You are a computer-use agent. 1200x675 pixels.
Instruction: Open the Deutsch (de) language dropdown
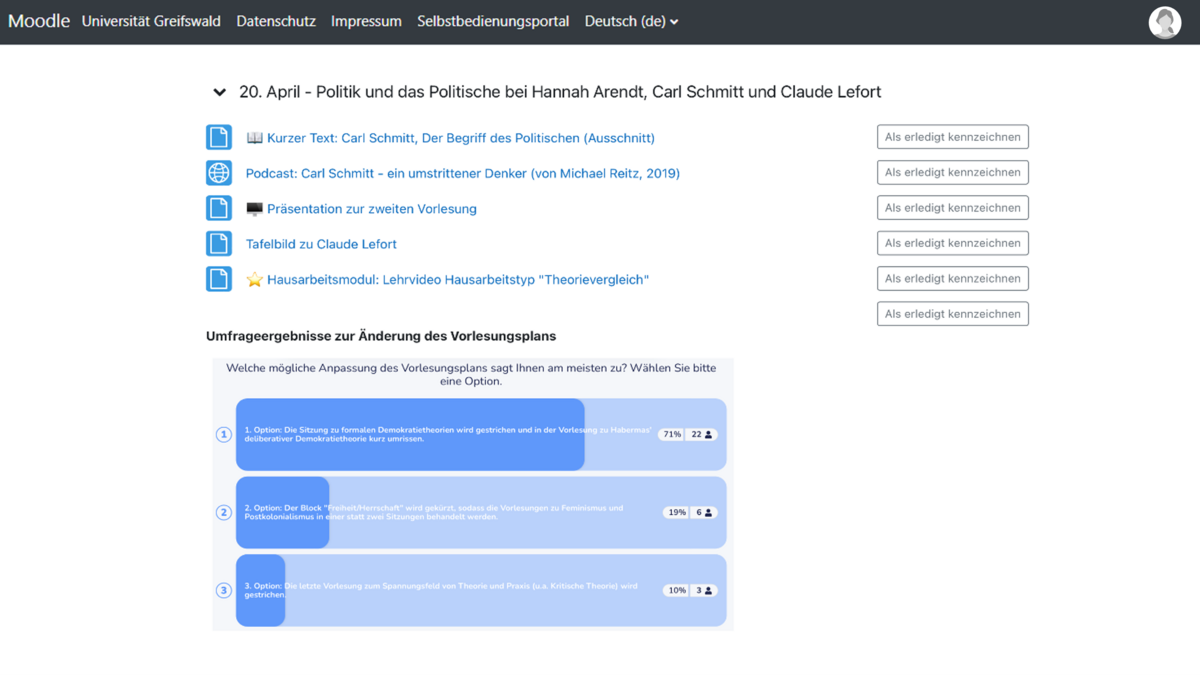point(631,21)
